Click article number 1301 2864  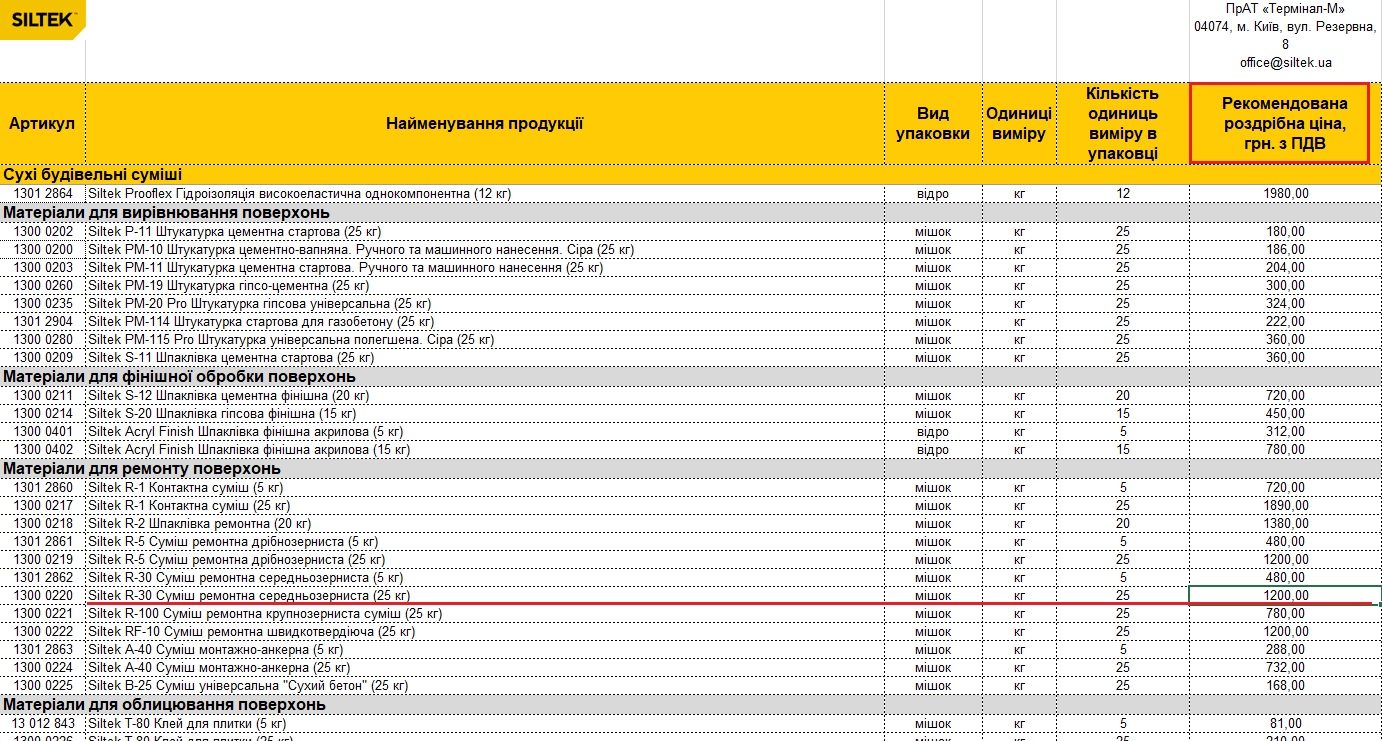43,194
